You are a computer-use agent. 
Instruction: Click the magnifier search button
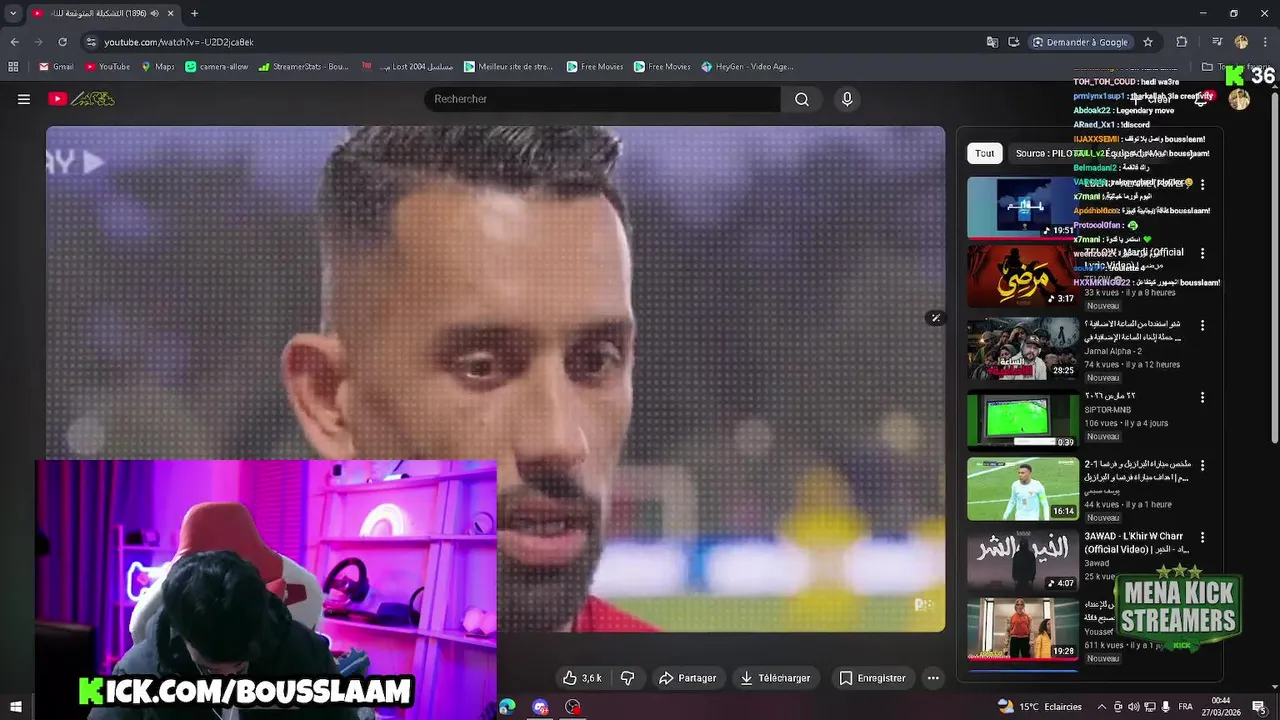(802, 99)
